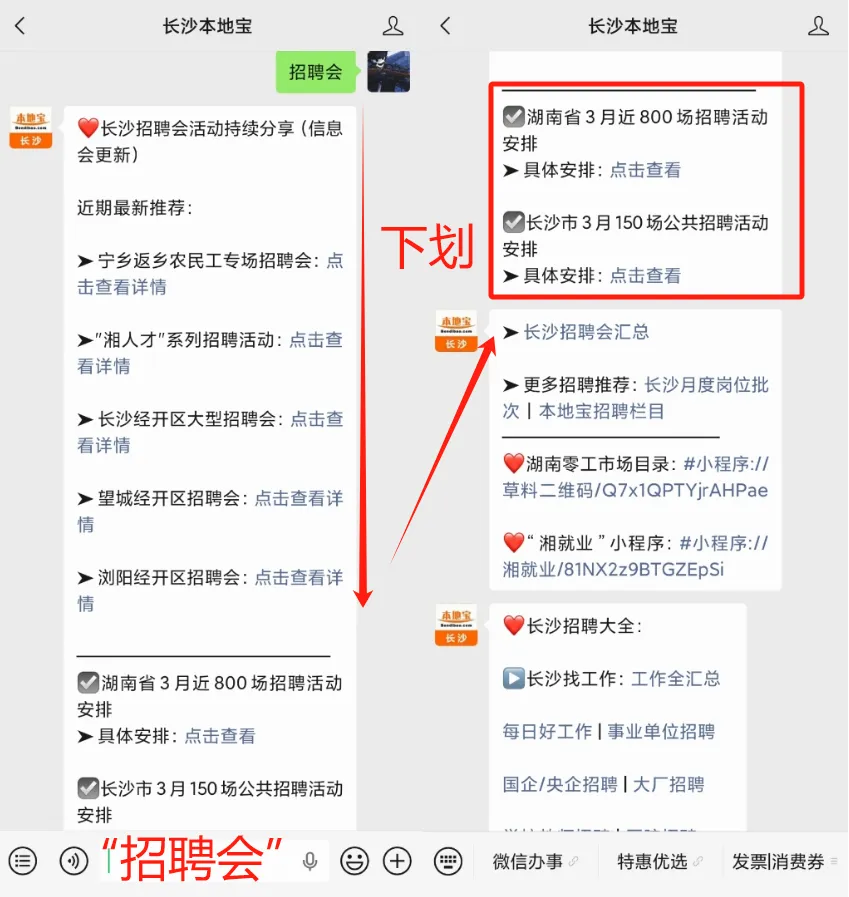
Task: Follow the 工作全汇总 link
Action: [x=675, y=678]
